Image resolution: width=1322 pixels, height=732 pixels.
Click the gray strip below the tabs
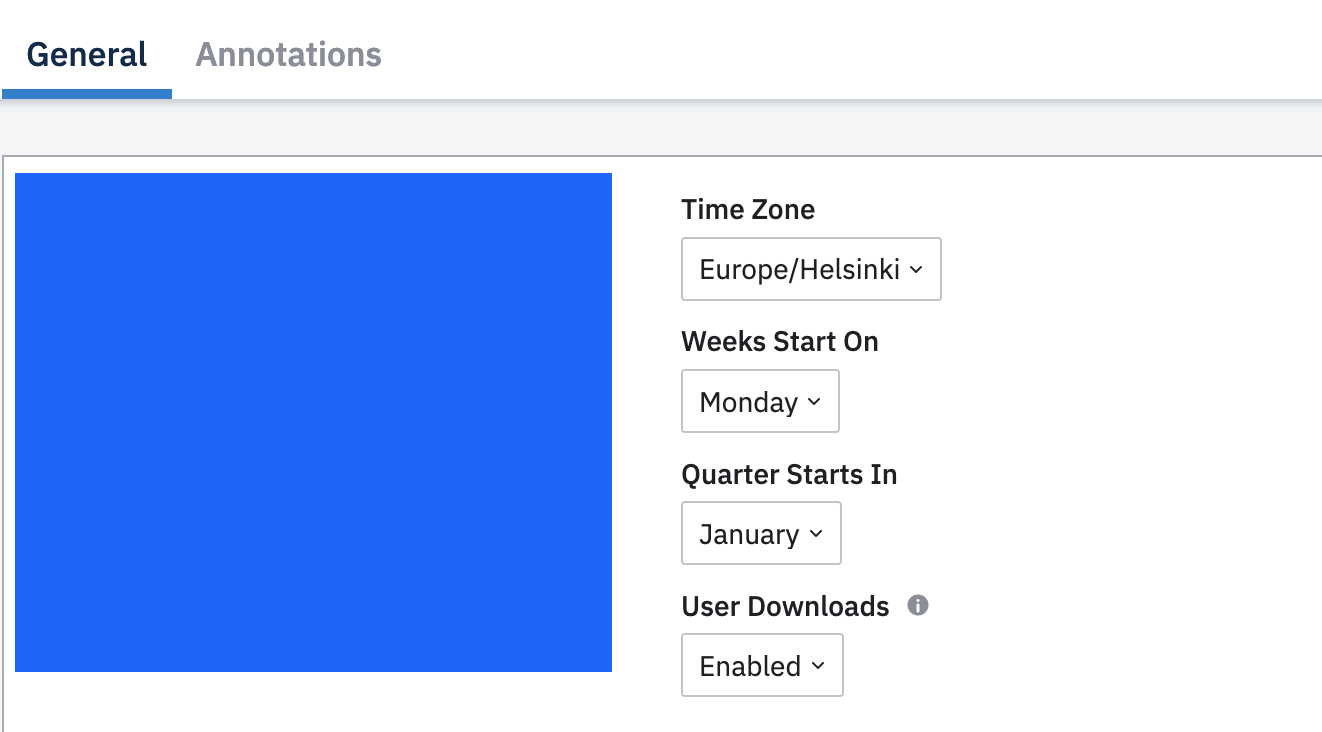[x=660, y=130]
